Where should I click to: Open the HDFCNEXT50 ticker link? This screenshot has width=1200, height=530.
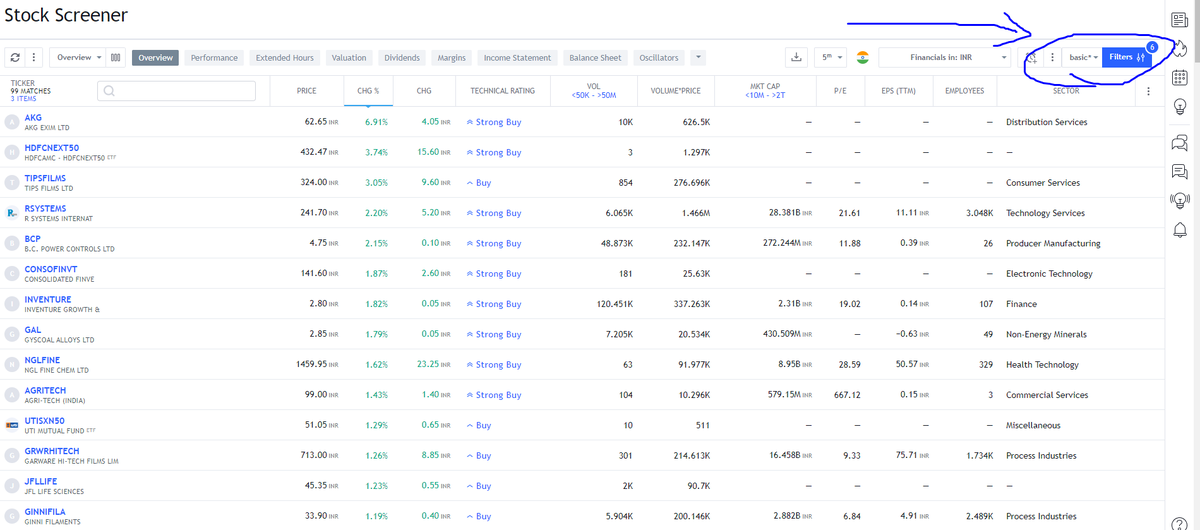pos(51,148)
